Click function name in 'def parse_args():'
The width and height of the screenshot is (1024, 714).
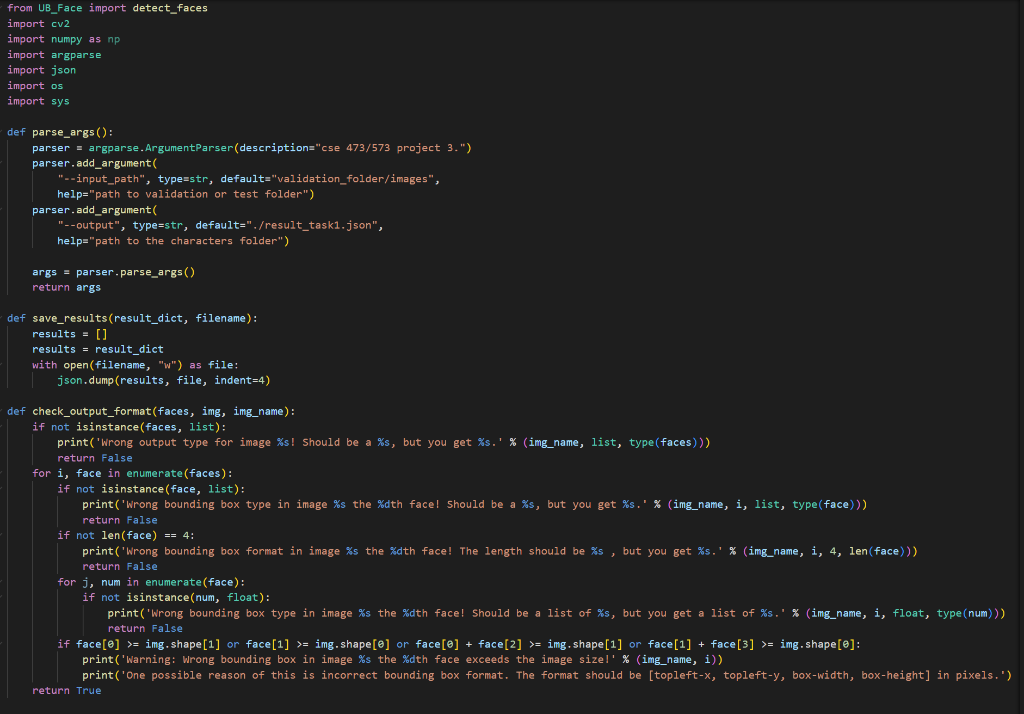tap(63, 132)
